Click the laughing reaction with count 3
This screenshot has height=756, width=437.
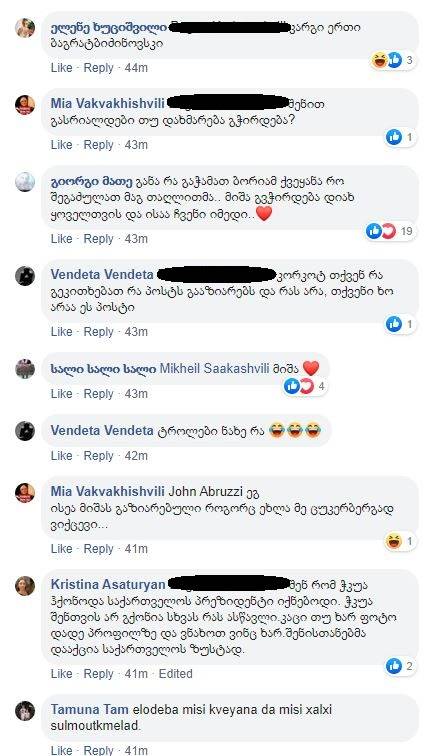click(379, 60)
